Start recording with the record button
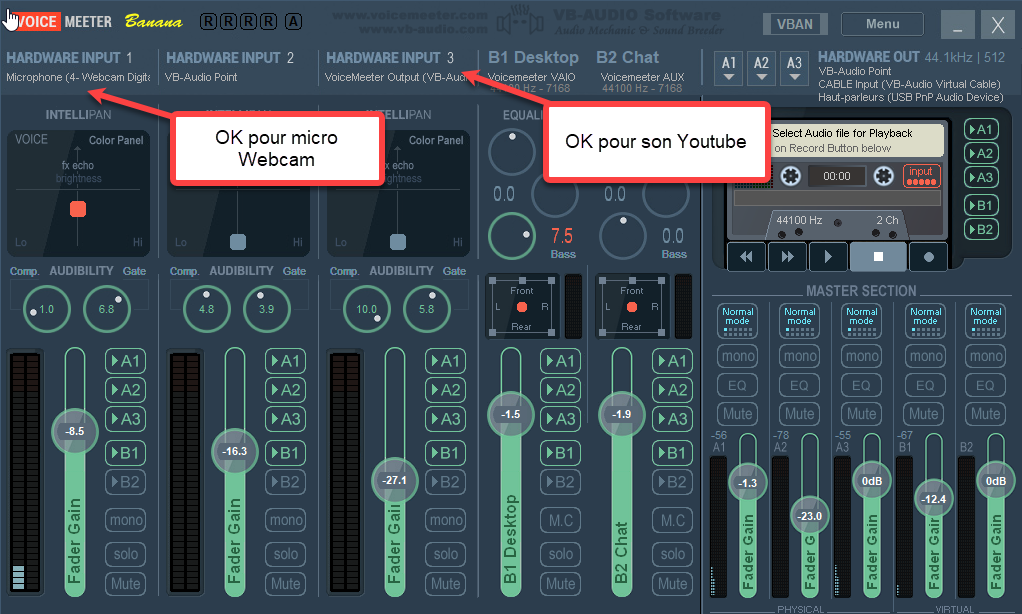Viewport: 1022px width, 614px height. [929, 256]
